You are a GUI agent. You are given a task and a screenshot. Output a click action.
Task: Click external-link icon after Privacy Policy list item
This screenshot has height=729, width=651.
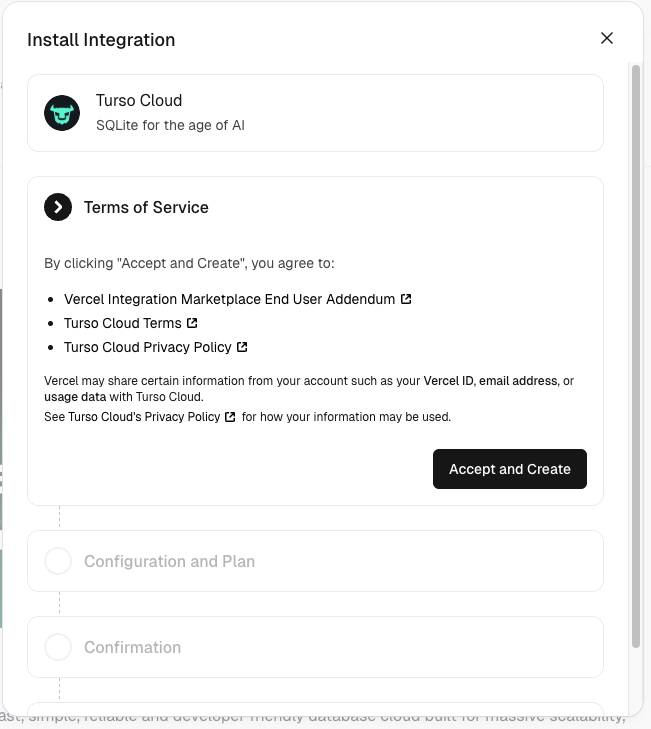tap(242, 347)
